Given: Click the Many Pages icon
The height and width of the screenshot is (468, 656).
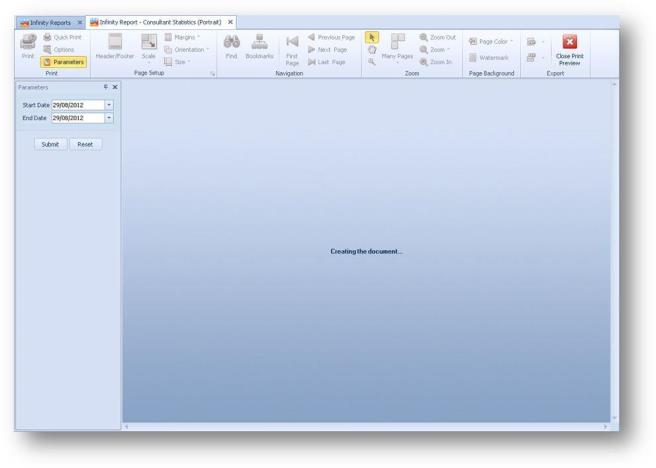Looking at the screenshot, I should (397, 42).
